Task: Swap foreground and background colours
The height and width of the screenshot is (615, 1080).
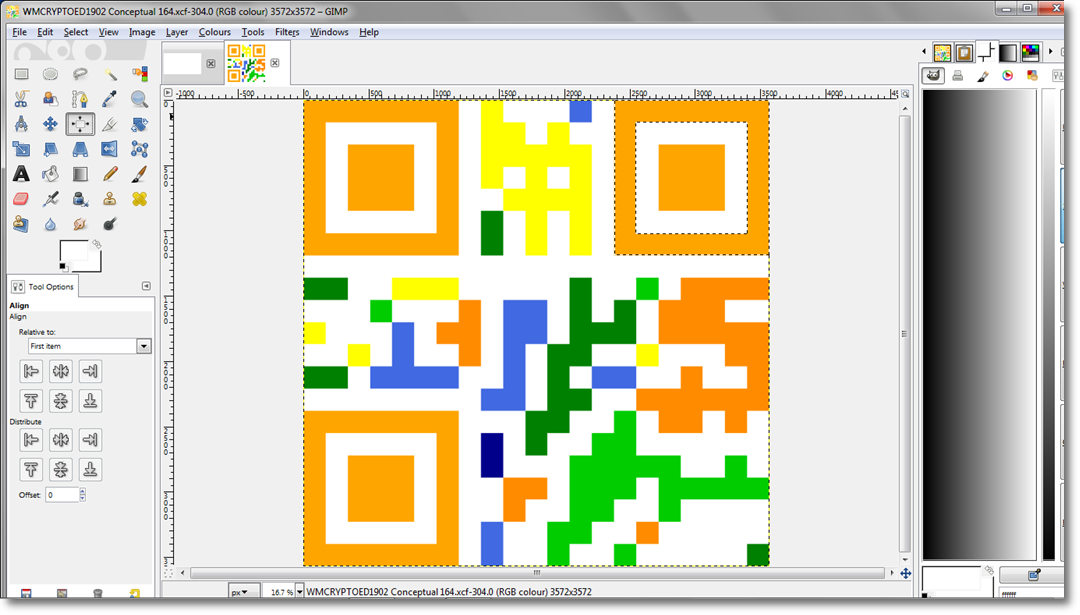Action: [96, 244]
